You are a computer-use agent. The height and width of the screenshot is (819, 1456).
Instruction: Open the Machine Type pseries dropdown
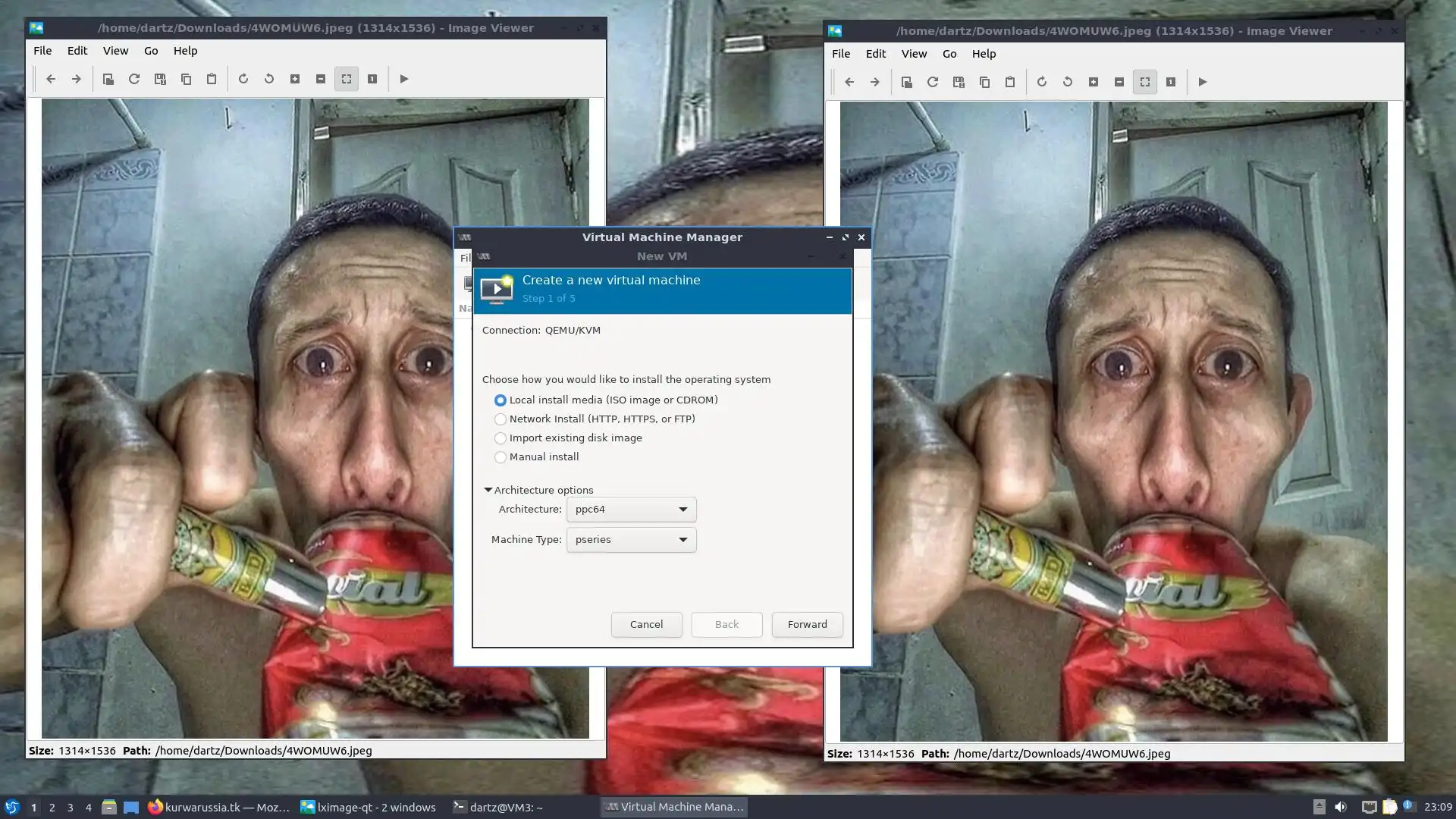[631, 540]
